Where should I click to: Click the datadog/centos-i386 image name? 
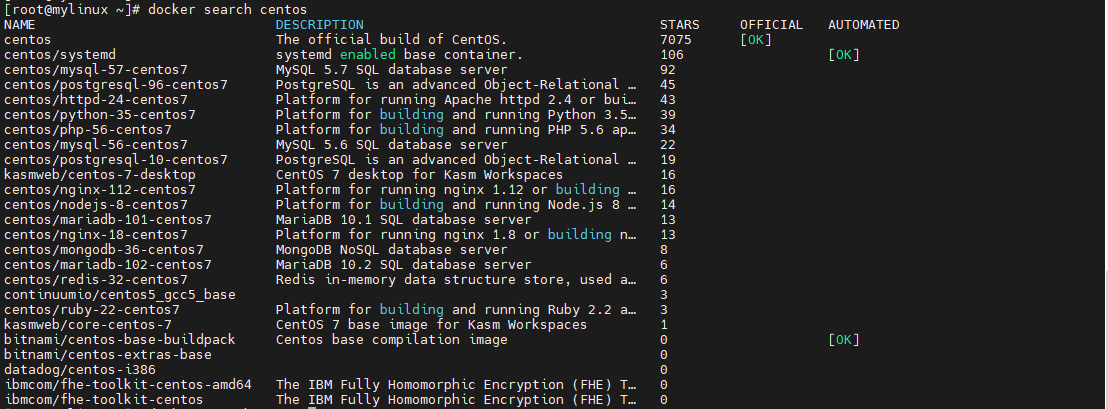click(79, 369)
